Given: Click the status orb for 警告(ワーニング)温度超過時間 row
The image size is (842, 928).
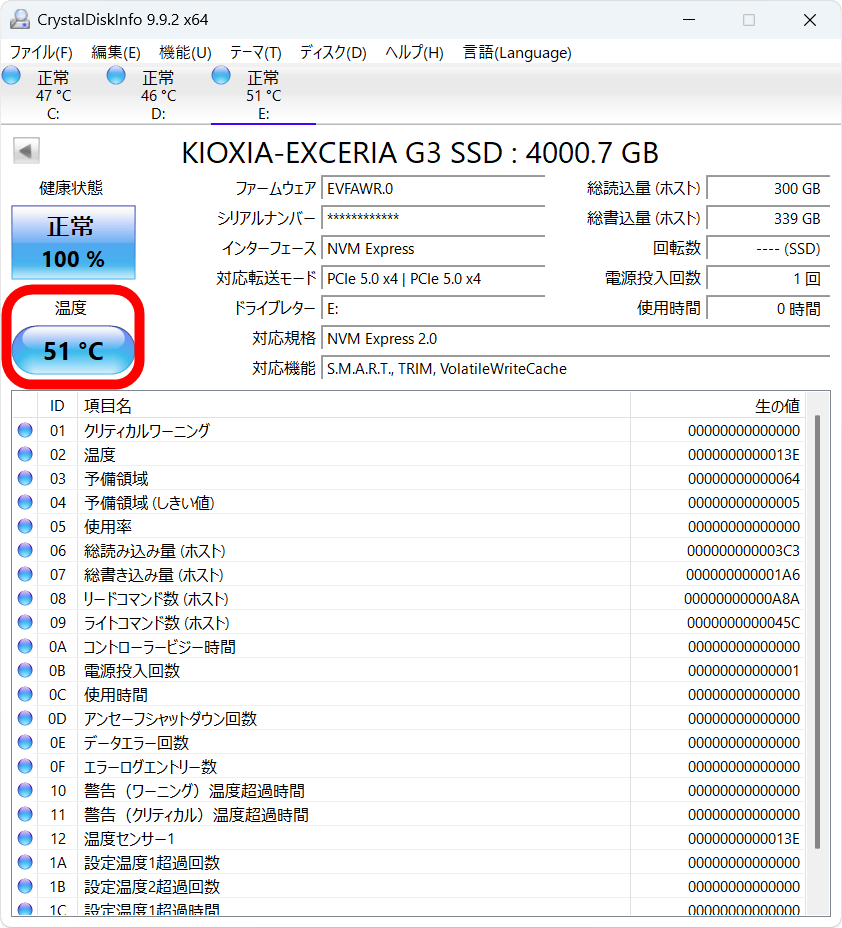Looking at the screenshot, I should click(25, 790).
